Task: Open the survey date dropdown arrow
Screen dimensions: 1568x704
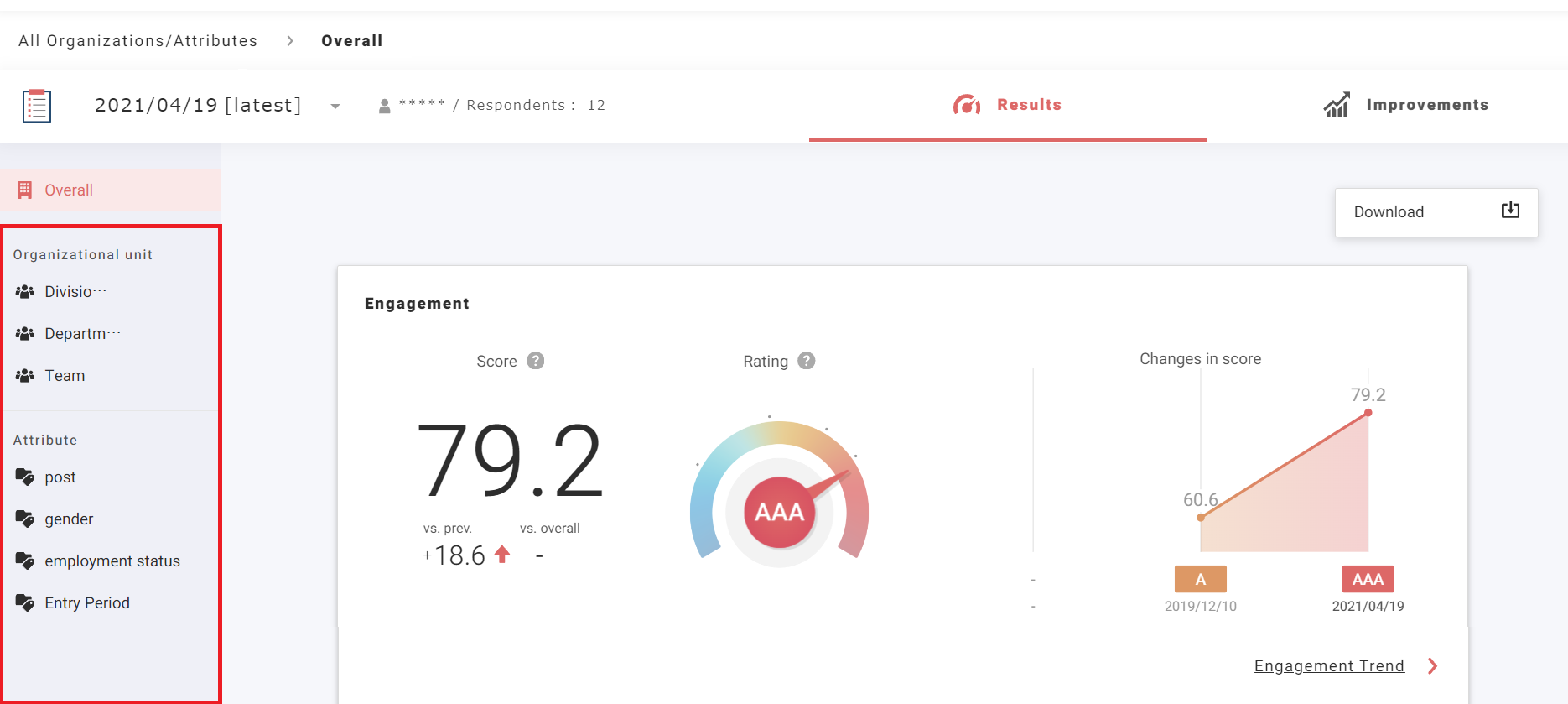Action: click(335, 107)
